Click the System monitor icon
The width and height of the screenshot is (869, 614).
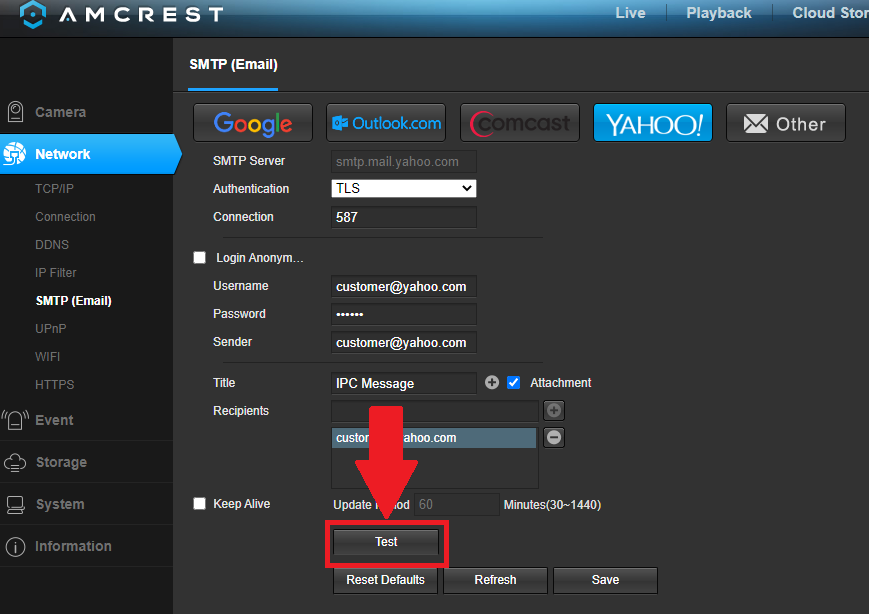tap(15, 504)
